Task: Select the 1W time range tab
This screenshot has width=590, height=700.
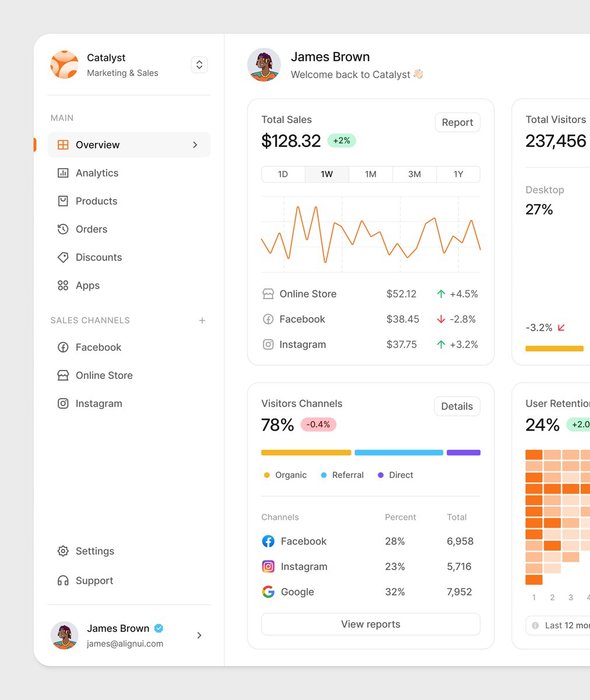Action: 327,174
